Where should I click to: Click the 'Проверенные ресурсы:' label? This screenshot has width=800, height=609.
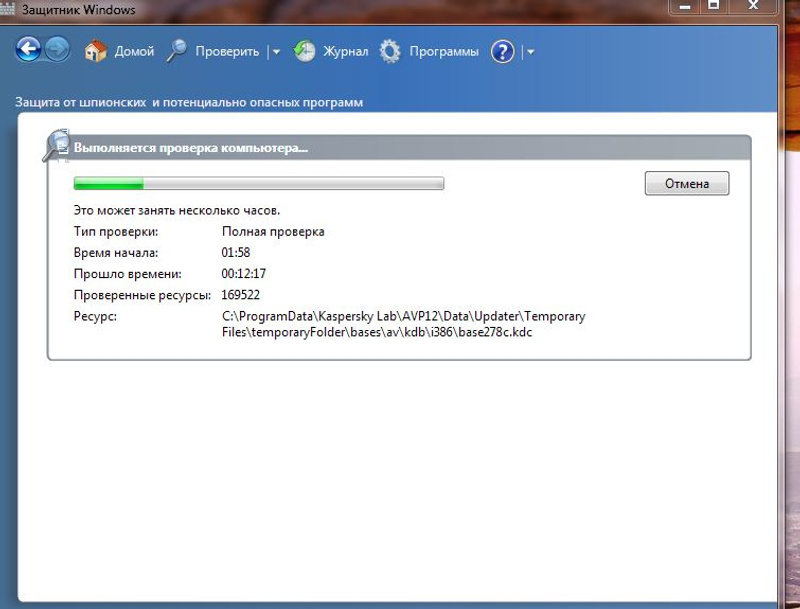(x=142, y=295)
